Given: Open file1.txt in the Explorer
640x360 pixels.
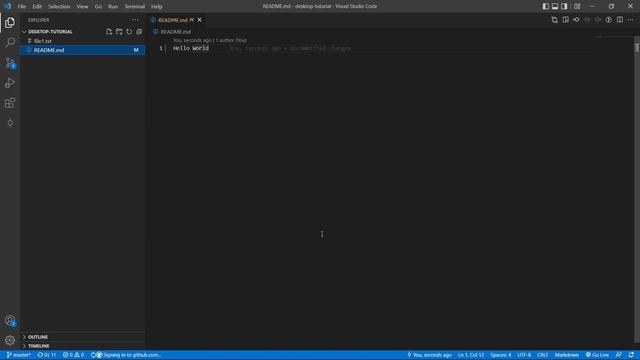Looking at the screenshot, I should click(x=82, y=41).
